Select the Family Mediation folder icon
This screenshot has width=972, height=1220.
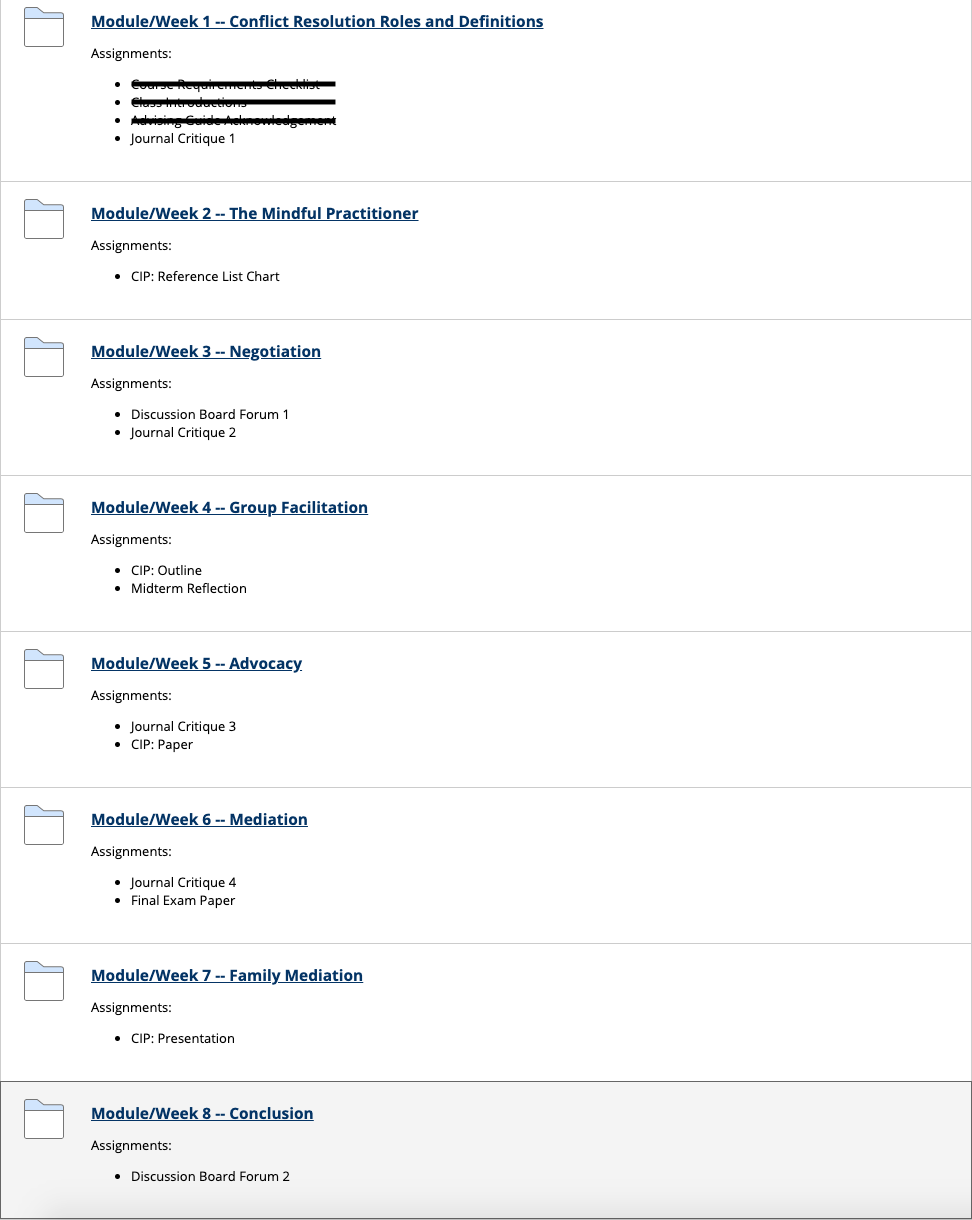44,981
